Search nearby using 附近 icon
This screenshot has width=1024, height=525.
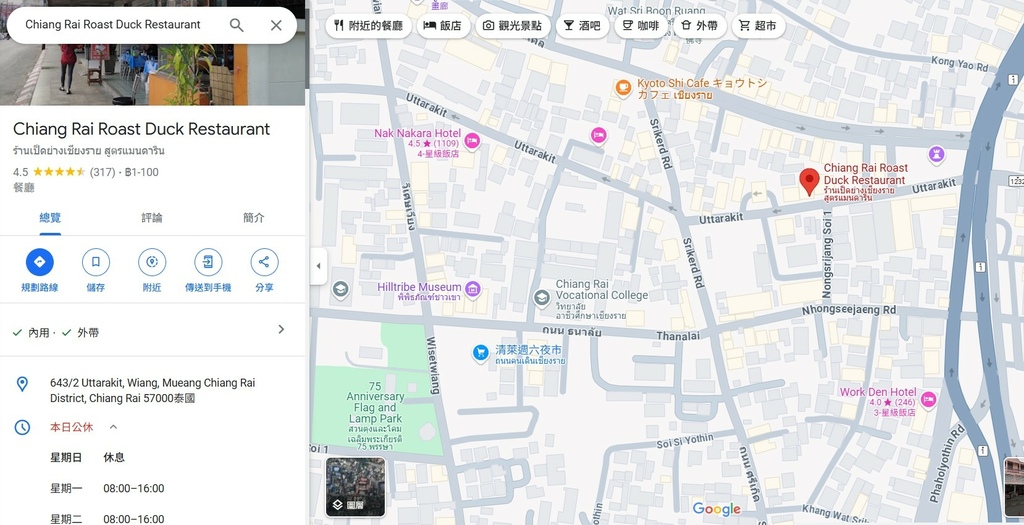click(152, 262)
